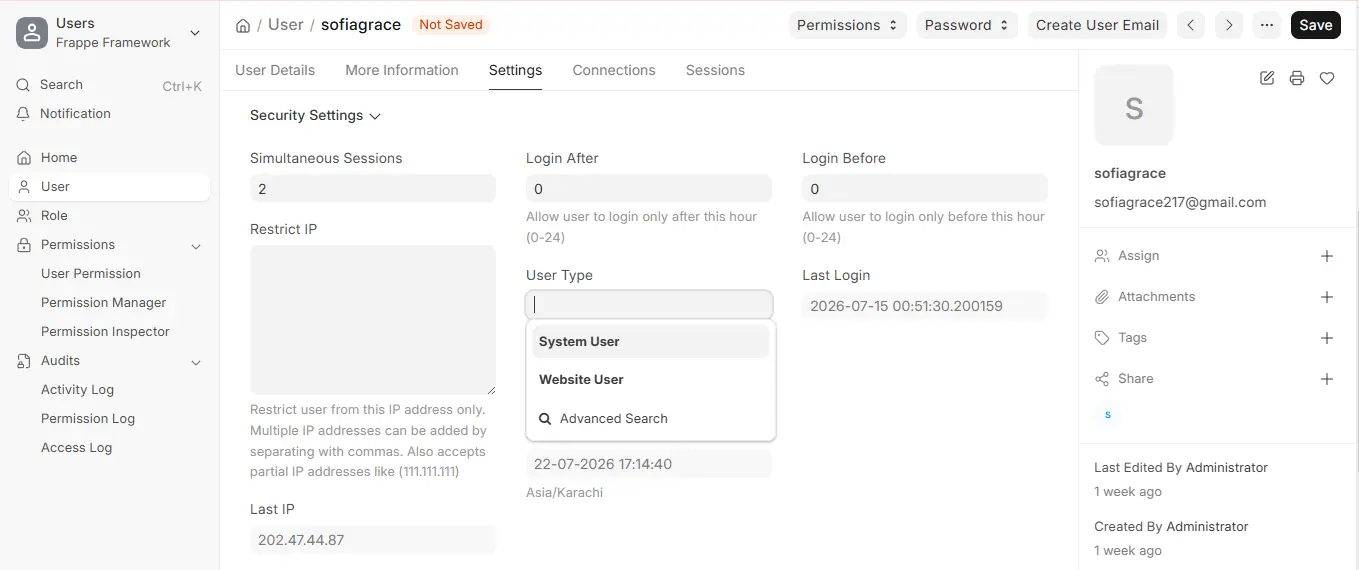Click the sofiagrace avatar placeholder

[x=1134, y=106]
